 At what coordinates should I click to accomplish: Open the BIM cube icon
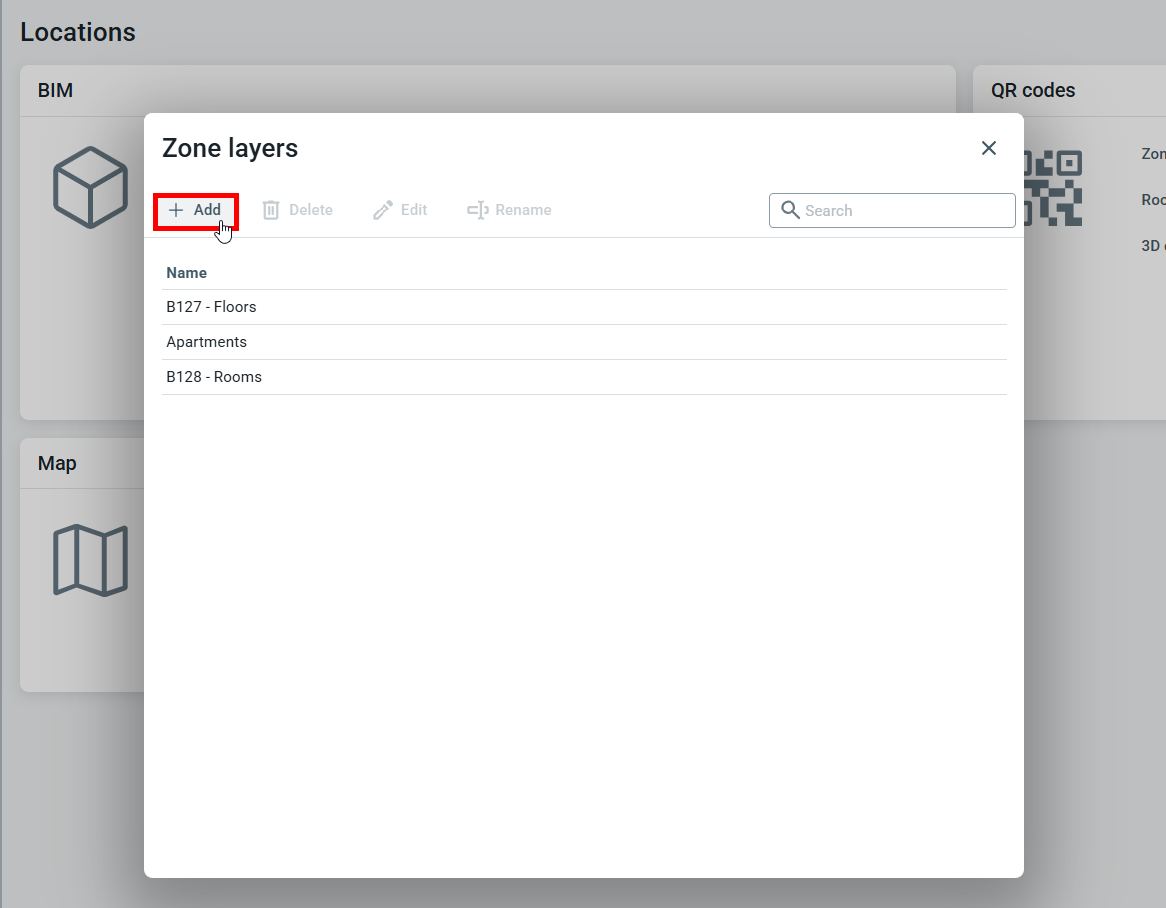click(90, 187)
